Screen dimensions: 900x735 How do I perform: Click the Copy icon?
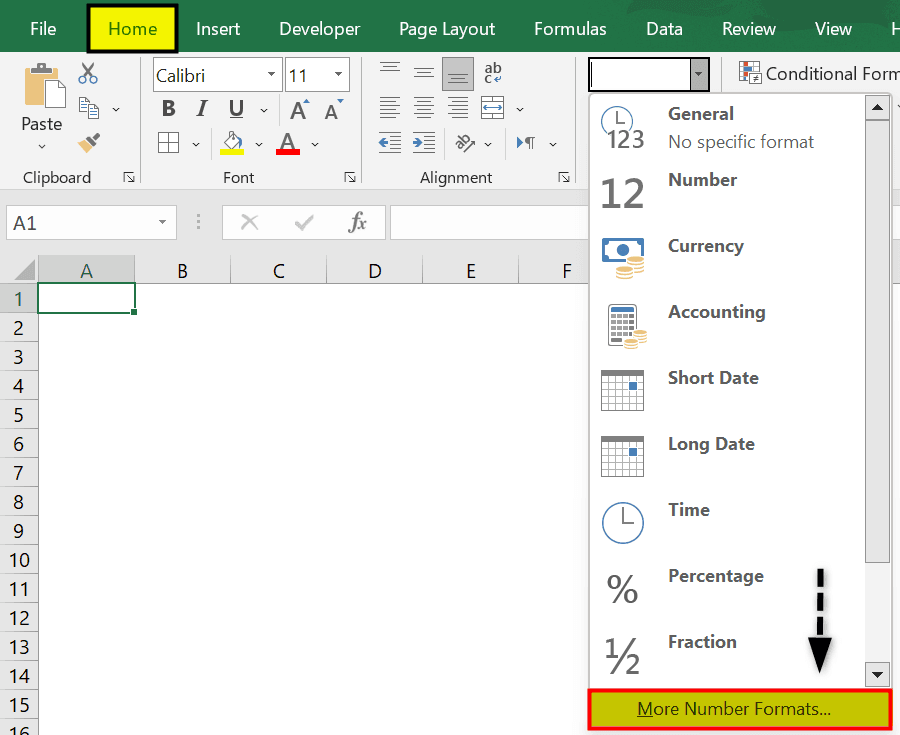(x=89, y=108)
